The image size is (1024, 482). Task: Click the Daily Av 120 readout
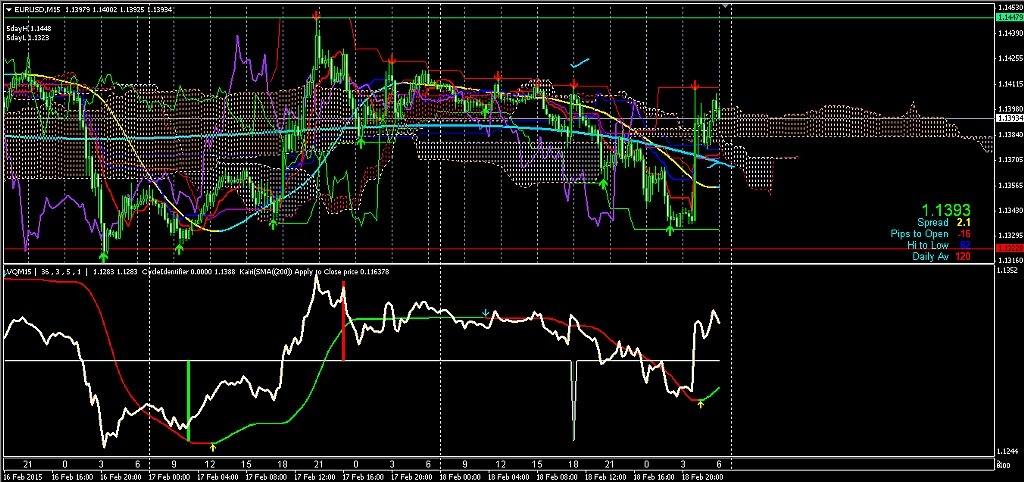tap(941, 257)
